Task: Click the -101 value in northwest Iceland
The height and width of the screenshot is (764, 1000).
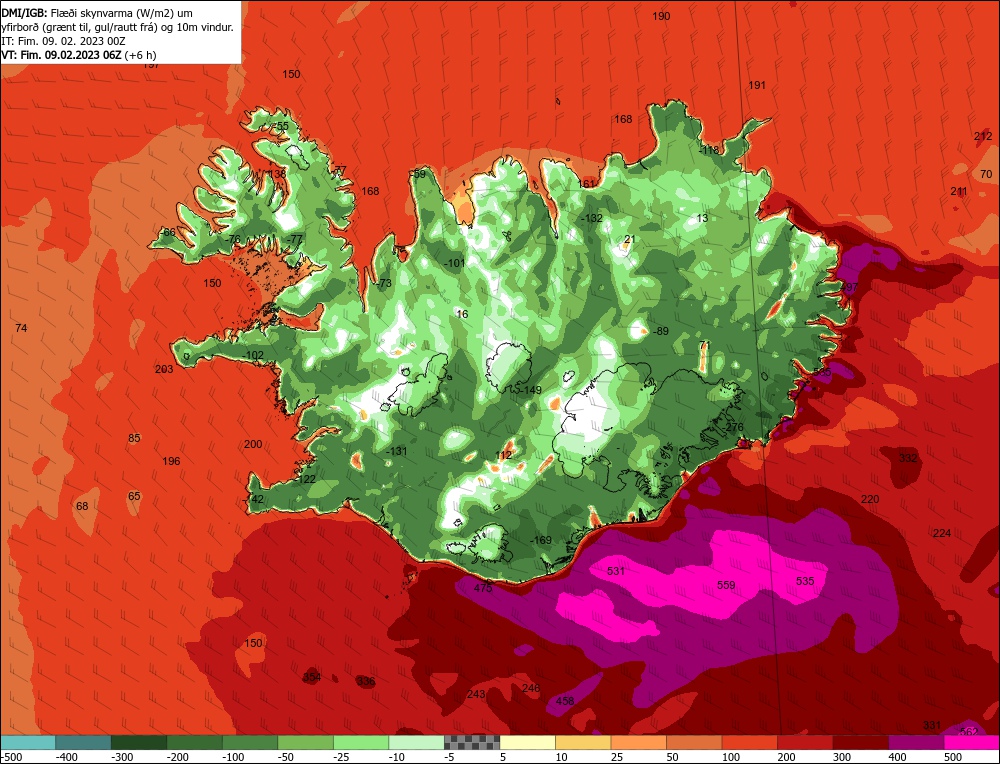Action: (454, 263)
